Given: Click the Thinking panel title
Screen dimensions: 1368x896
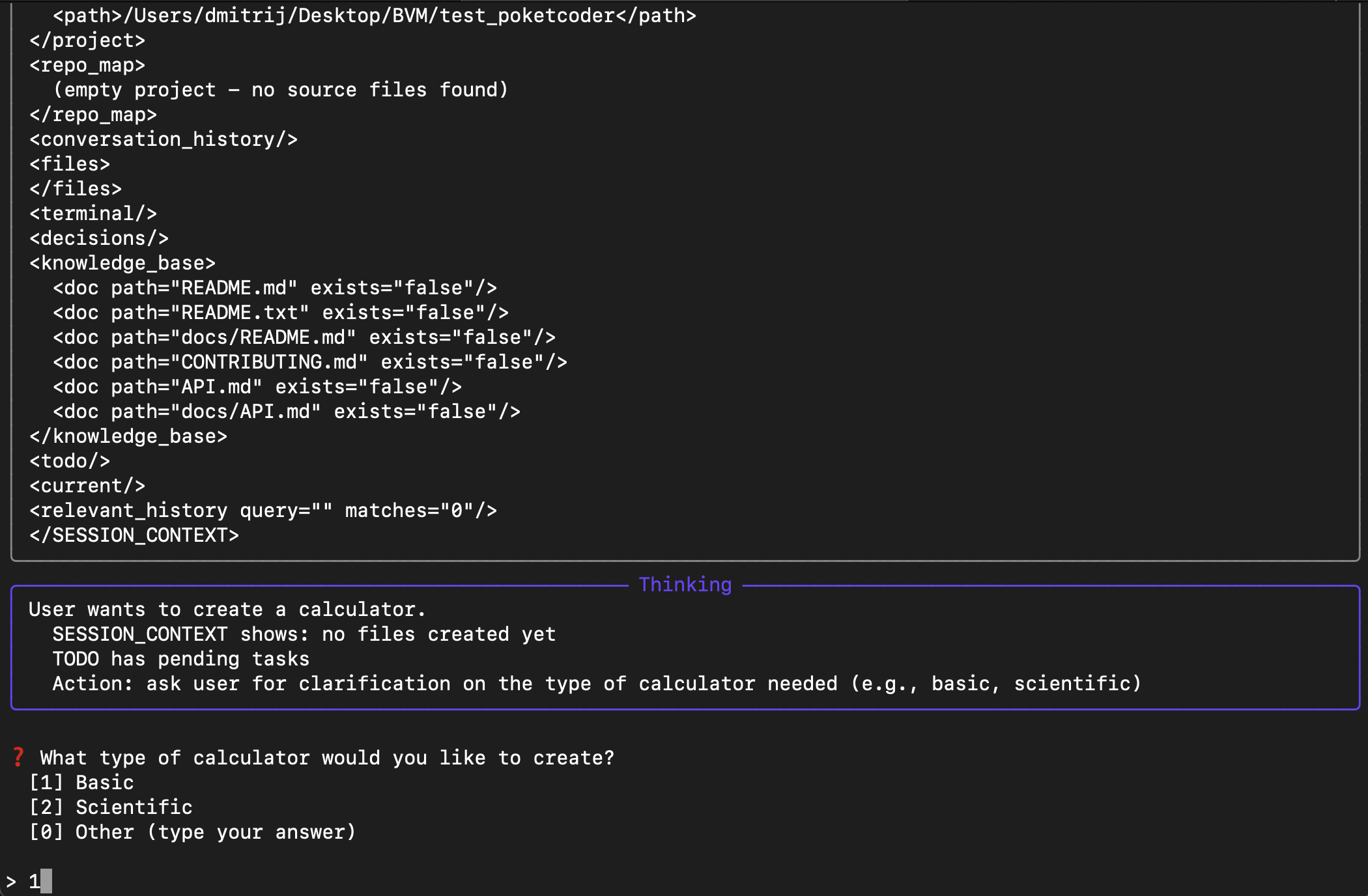Looking at the screenshot, I should coord(685,585).
